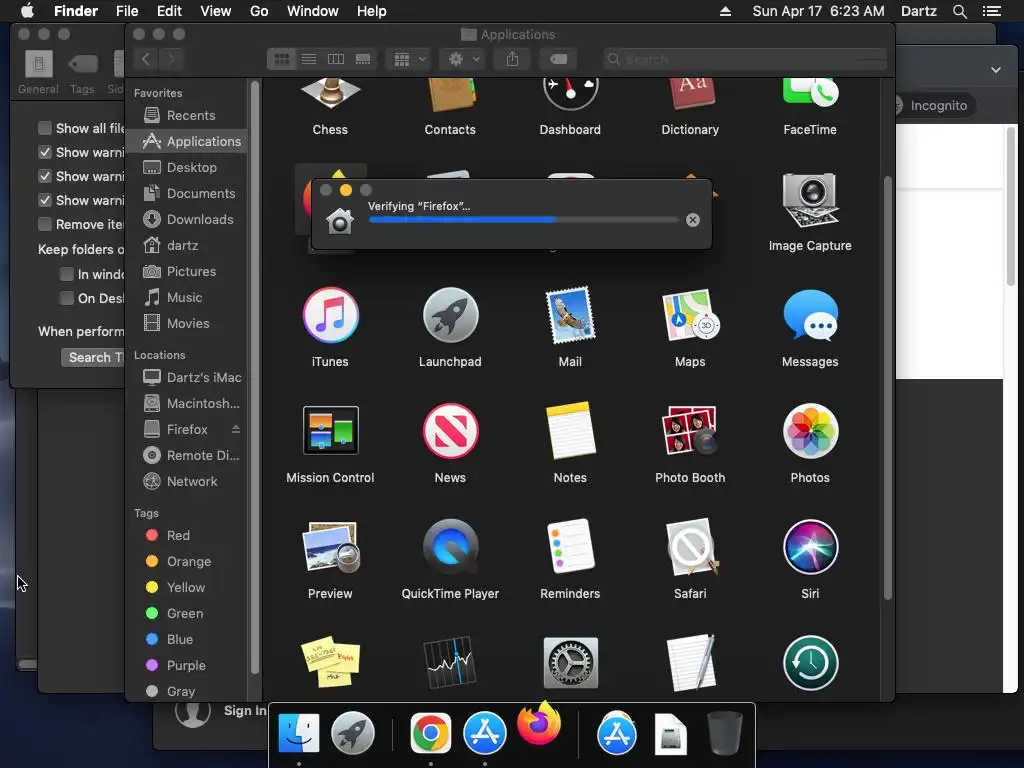Viewport: 1024px width, 768px height.
Task: Uncheck the second Show warning checkbox
Action: (45, 176)
